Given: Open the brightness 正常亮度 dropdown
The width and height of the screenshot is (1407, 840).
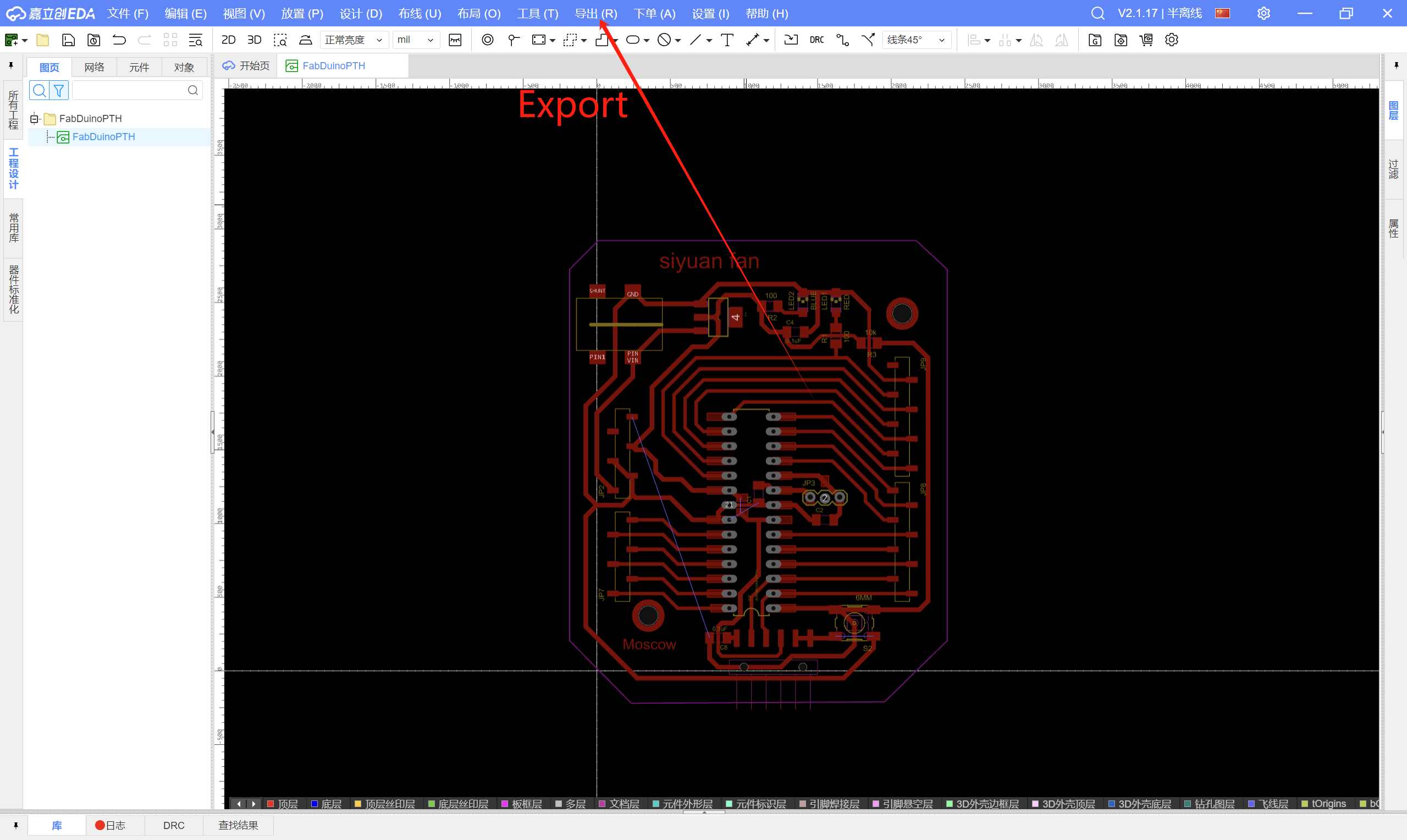Looking at the screenshot, I should click(x=354, y=40).
